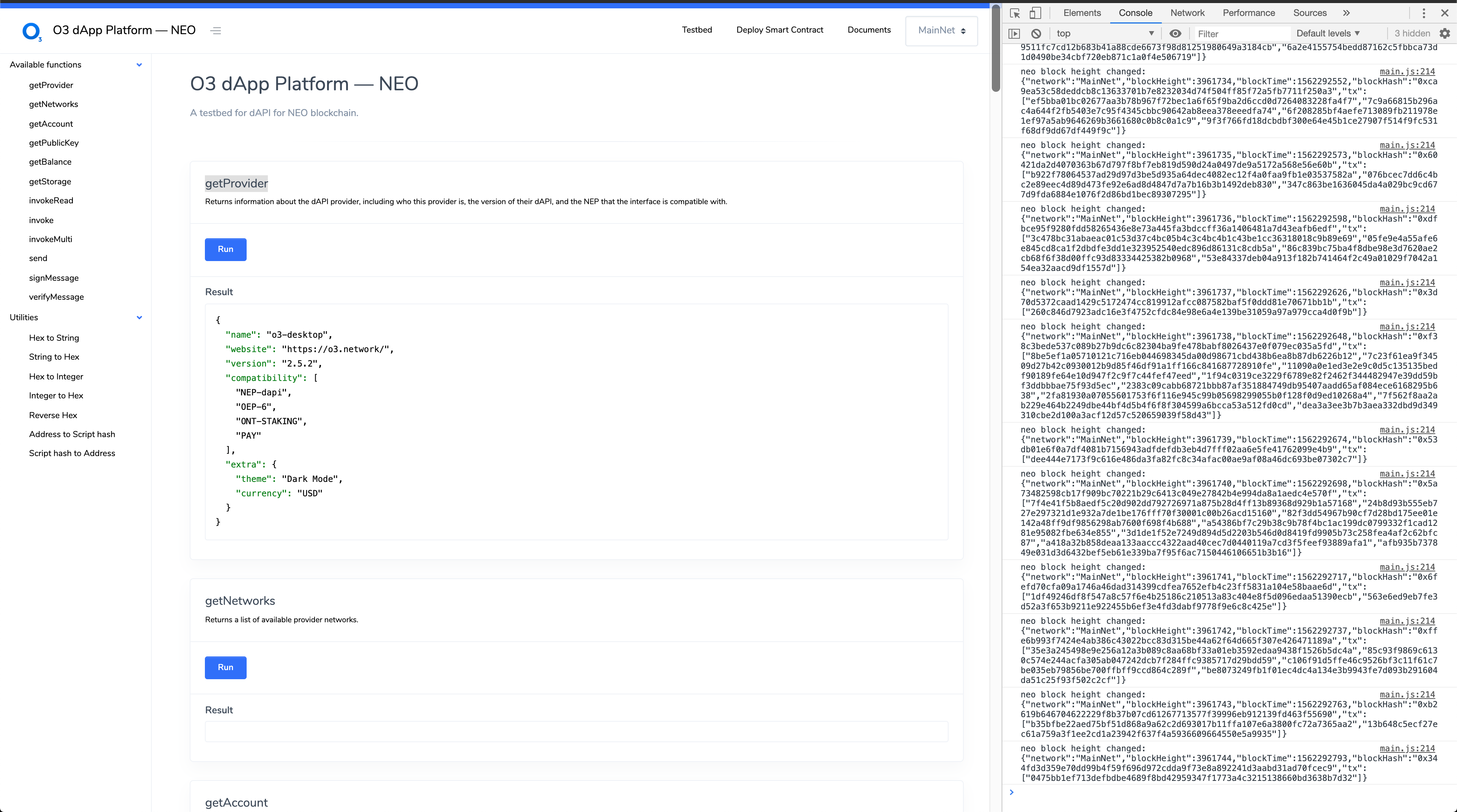
Task: Open Documents nav link
Action: pos(869,30)
